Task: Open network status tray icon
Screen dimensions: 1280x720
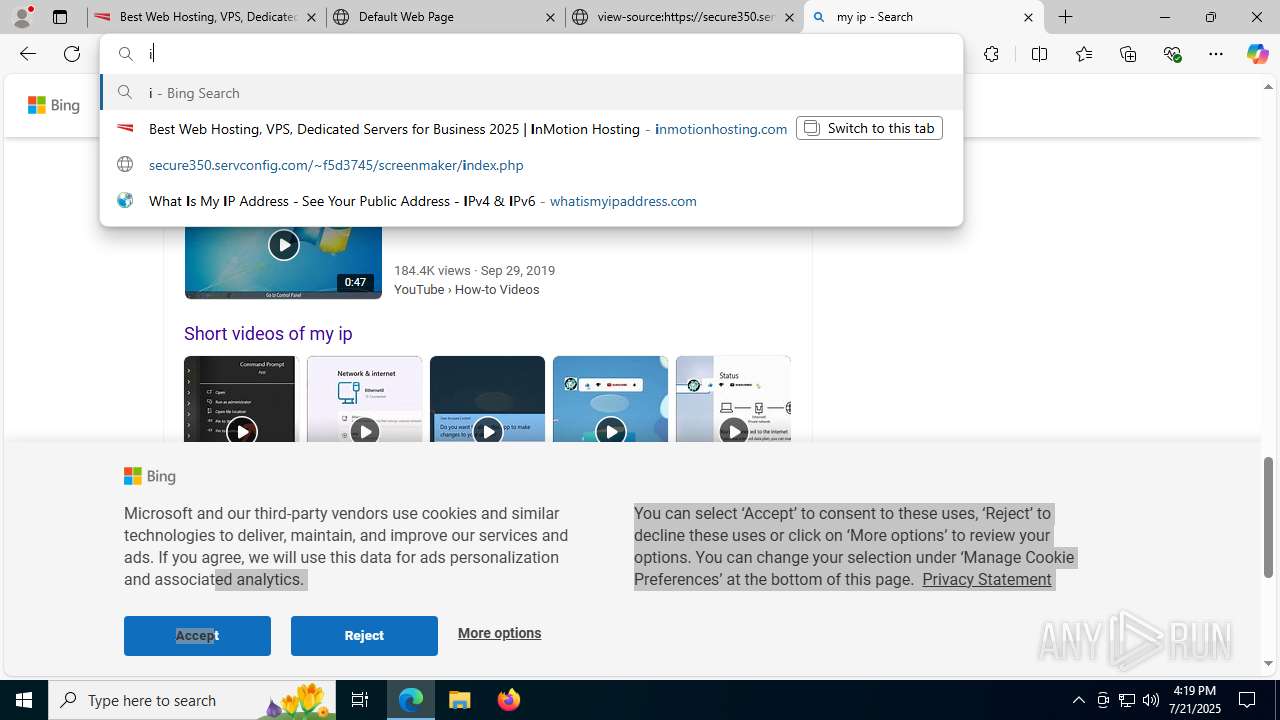Action: 1127,700
